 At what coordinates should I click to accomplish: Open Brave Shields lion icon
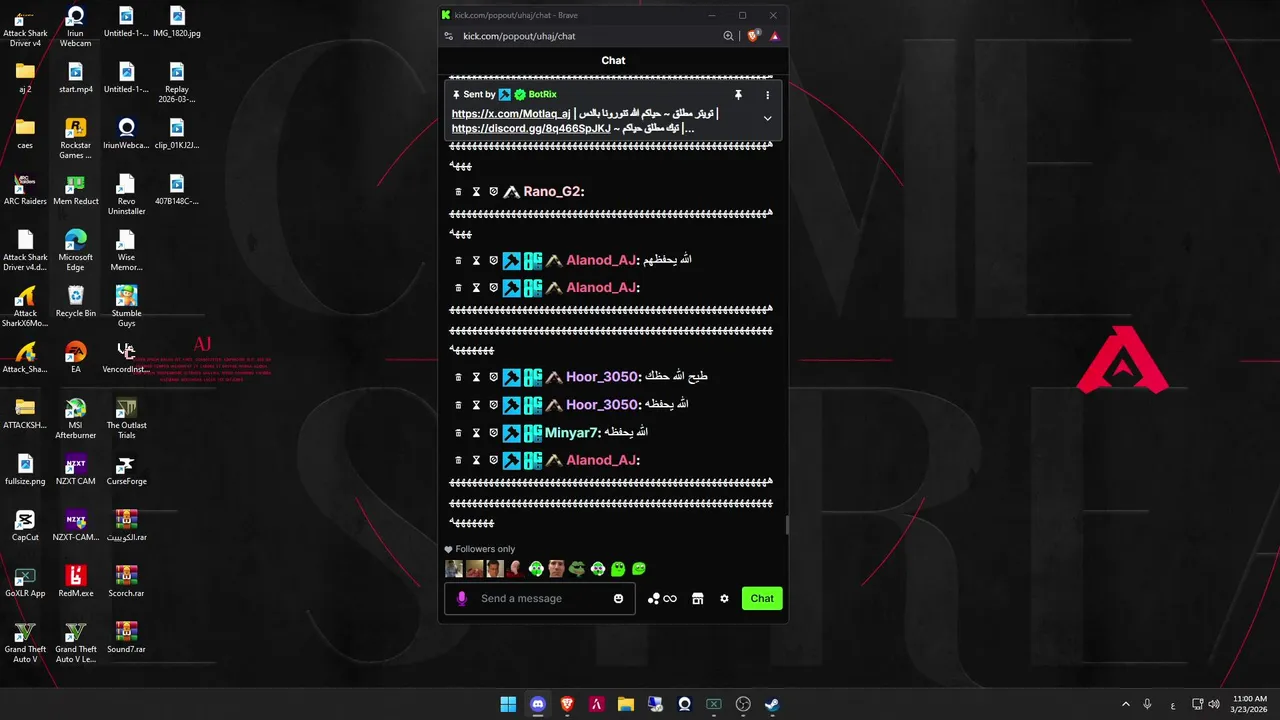coord(753,36)
